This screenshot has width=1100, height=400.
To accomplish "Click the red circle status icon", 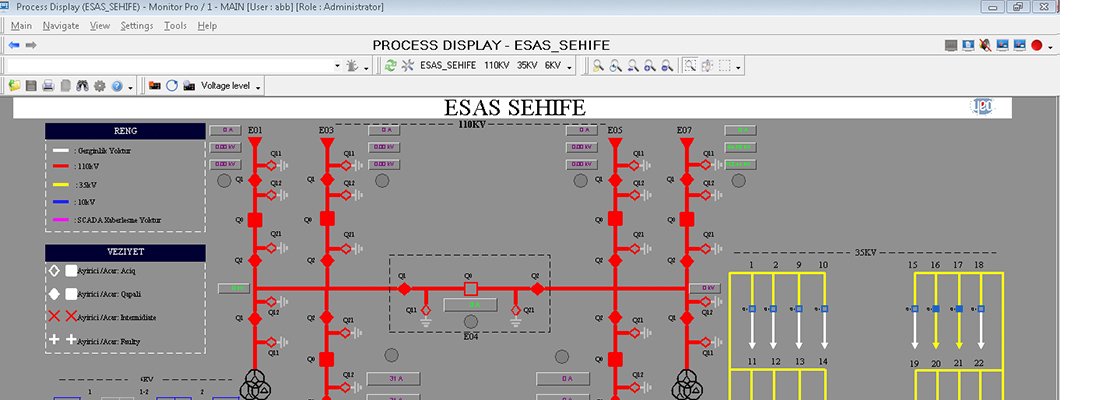I will click(1037, 45).
